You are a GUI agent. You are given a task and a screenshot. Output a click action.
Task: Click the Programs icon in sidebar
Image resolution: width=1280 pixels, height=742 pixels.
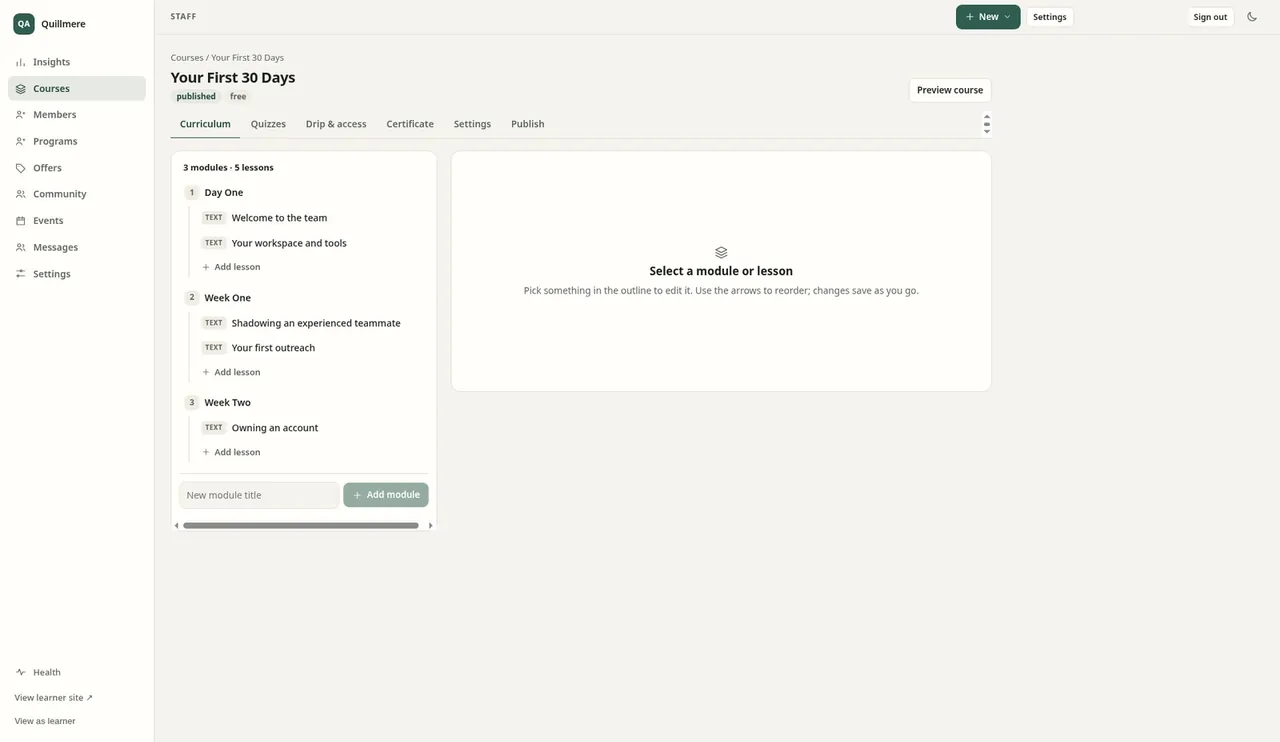point(20,142)
